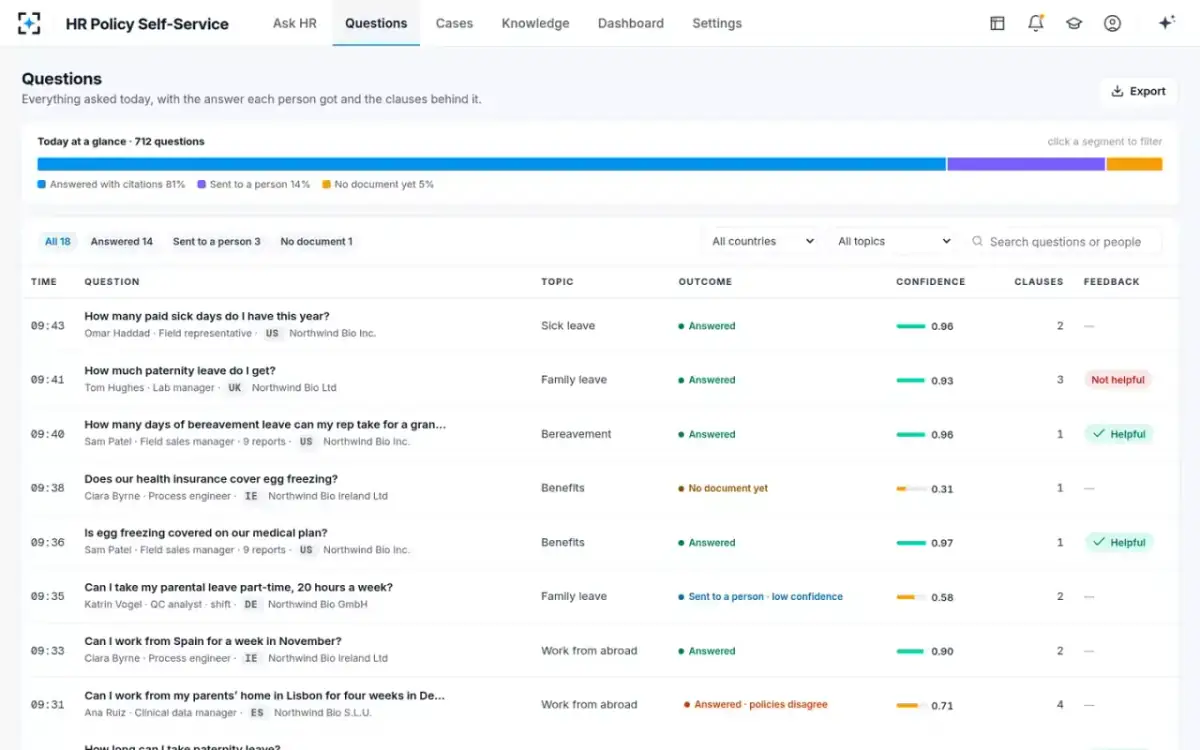This screenshot has width=1200, height=750.
Task: Open the Knowledge tab
Action: coord(535,23)
